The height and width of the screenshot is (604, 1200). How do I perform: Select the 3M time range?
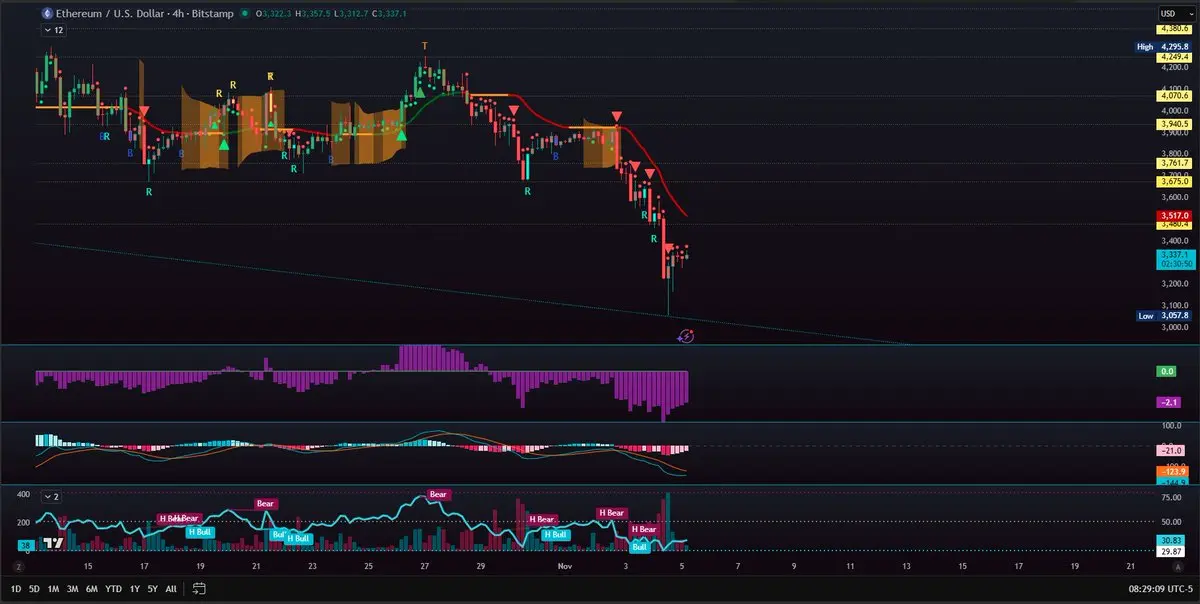click(x=73, y=588)
